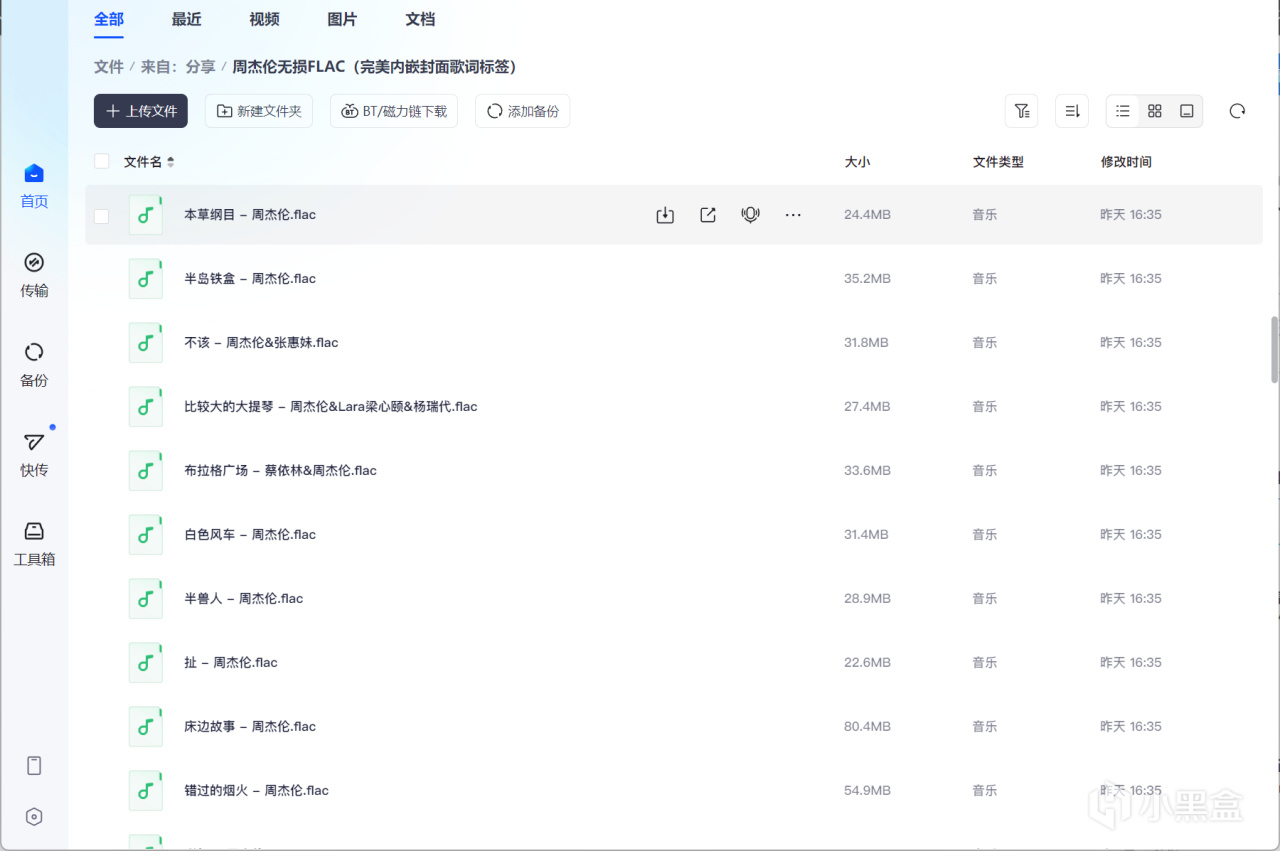
Task: Click 昨天 16:35 in the 白色风车 row
Action: 1131,535
